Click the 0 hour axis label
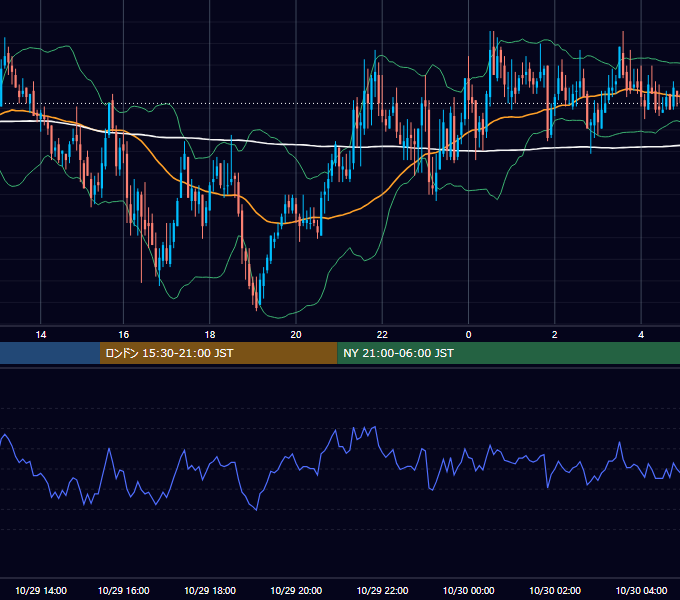 pos(468,335)
